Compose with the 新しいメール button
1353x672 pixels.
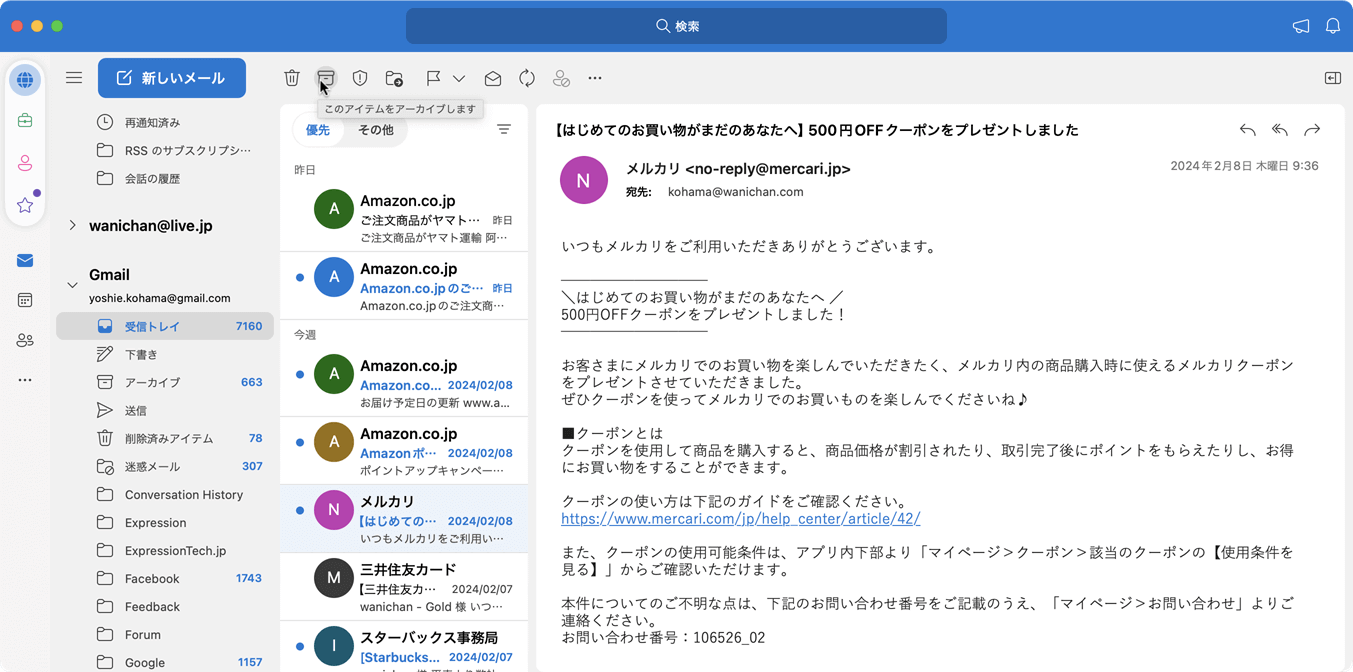click(172, 78)
